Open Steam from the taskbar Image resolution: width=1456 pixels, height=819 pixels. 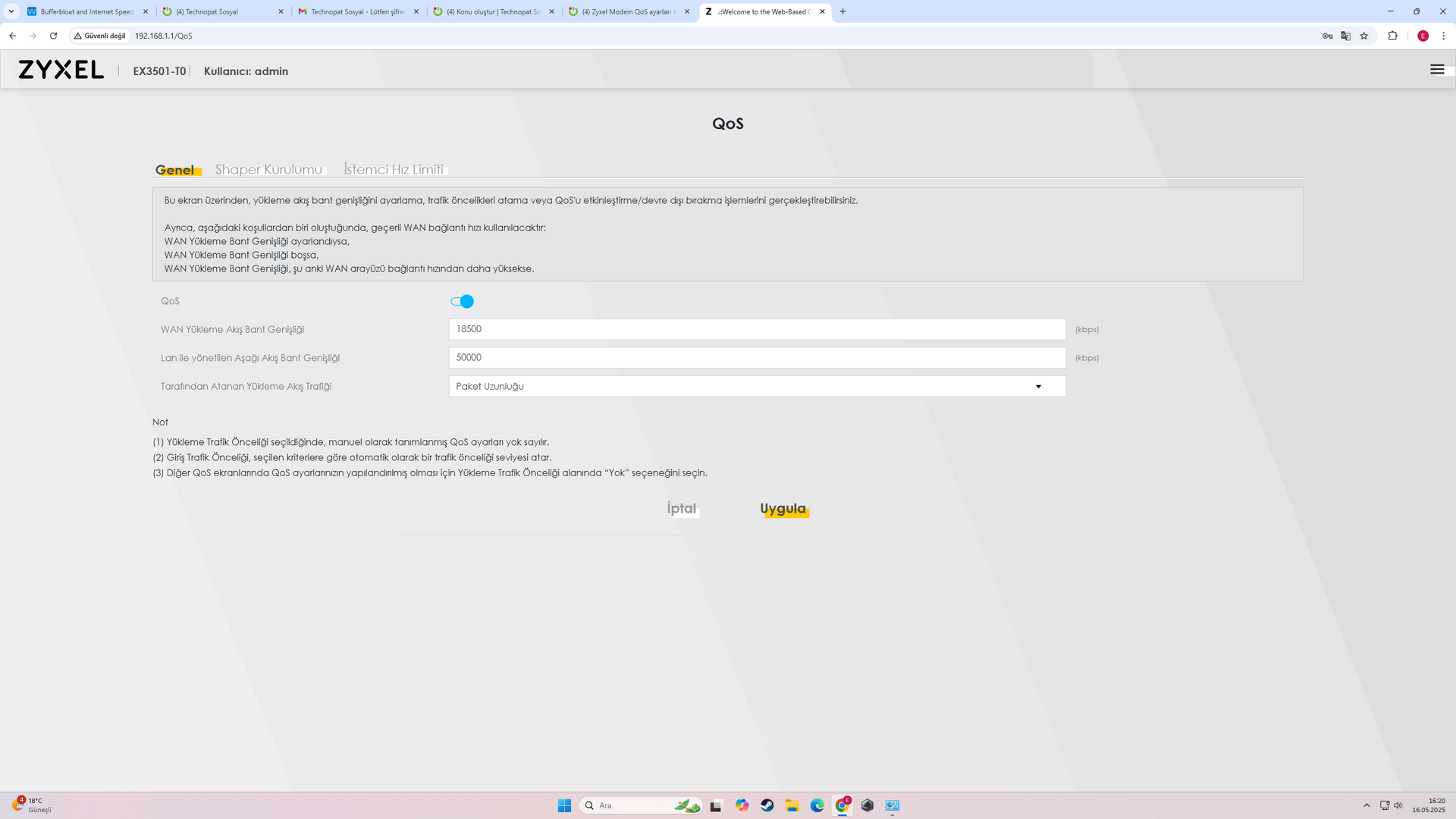coord(767,805)
